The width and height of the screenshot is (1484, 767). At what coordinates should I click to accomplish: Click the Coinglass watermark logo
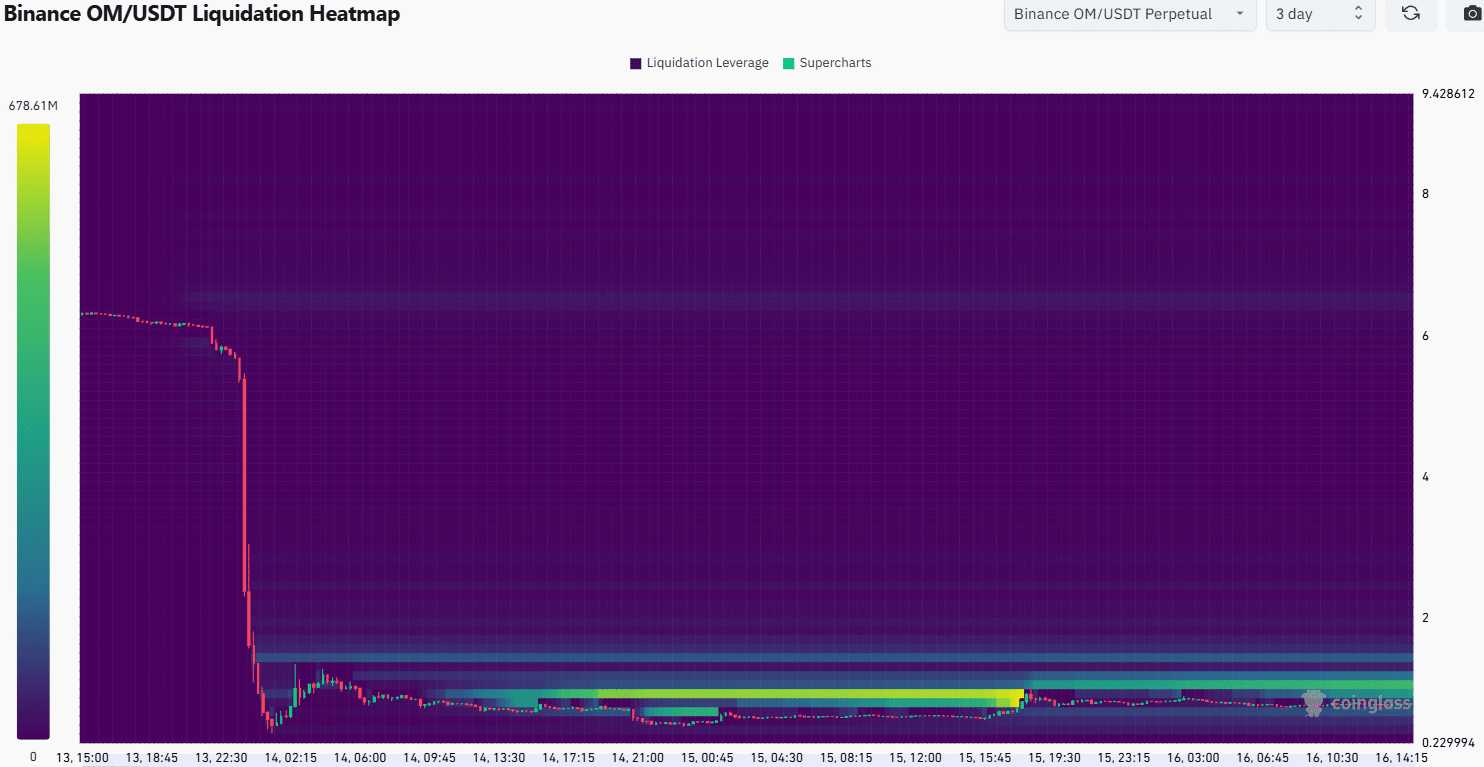[x=1356, y=704]
